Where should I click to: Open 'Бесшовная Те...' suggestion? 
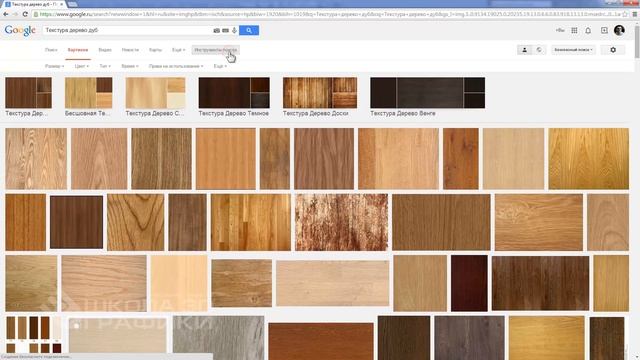coord(88,97)
